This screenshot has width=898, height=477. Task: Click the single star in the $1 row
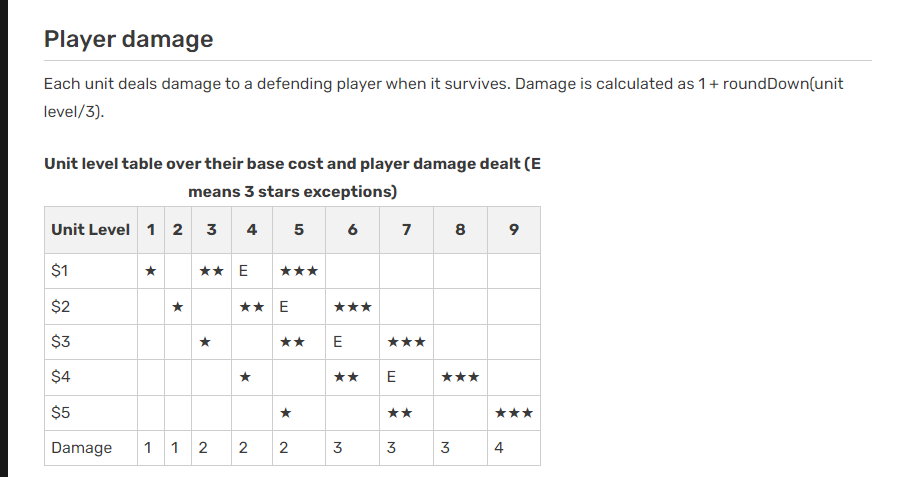pos(150,271)
